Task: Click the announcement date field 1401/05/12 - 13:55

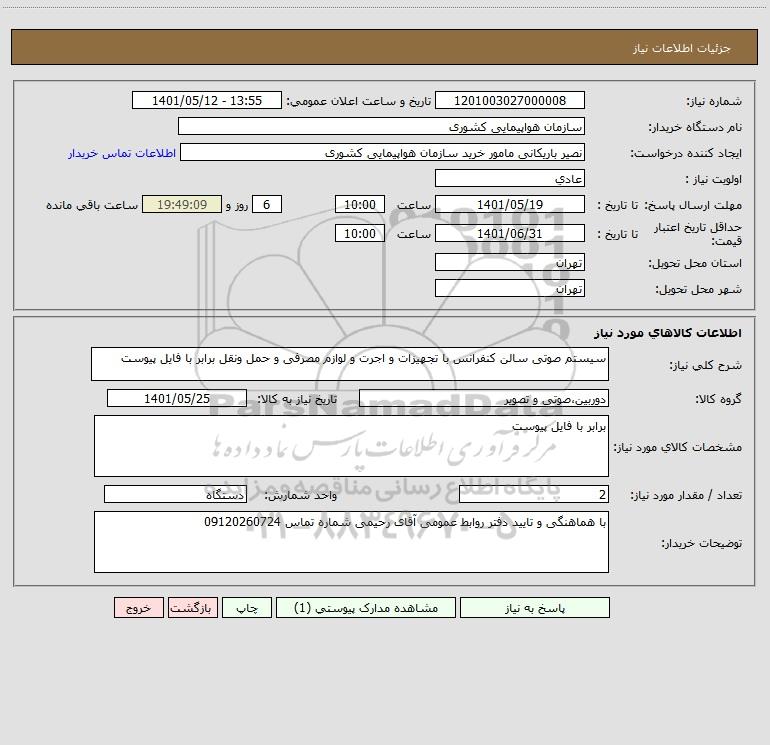Action: [207, 100]
